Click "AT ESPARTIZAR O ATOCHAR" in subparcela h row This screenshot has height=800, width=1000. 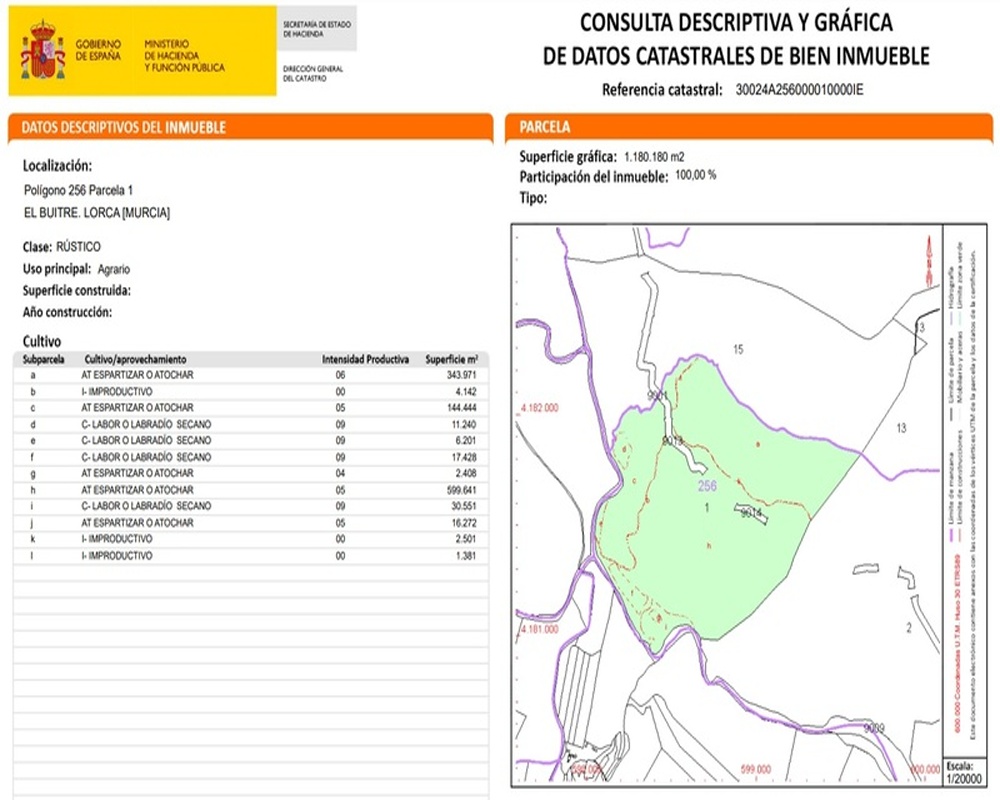pyautogui.click(x=137, y=490)
